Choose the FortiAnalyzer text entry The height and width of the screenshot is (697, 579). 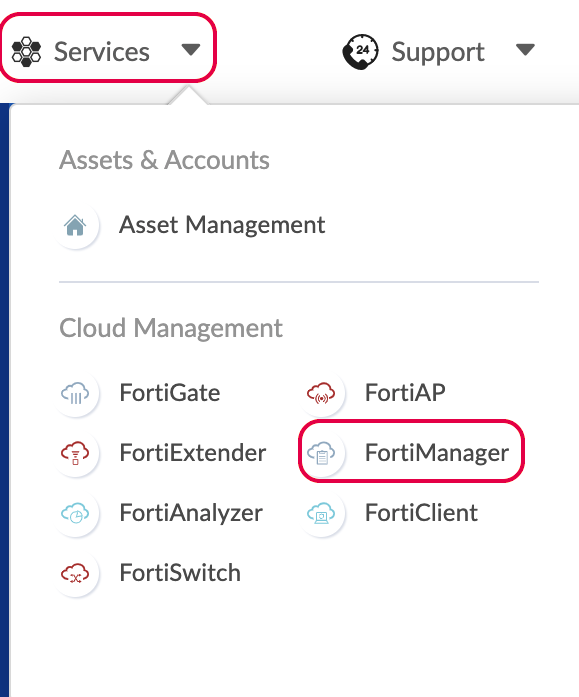[191, 513]
